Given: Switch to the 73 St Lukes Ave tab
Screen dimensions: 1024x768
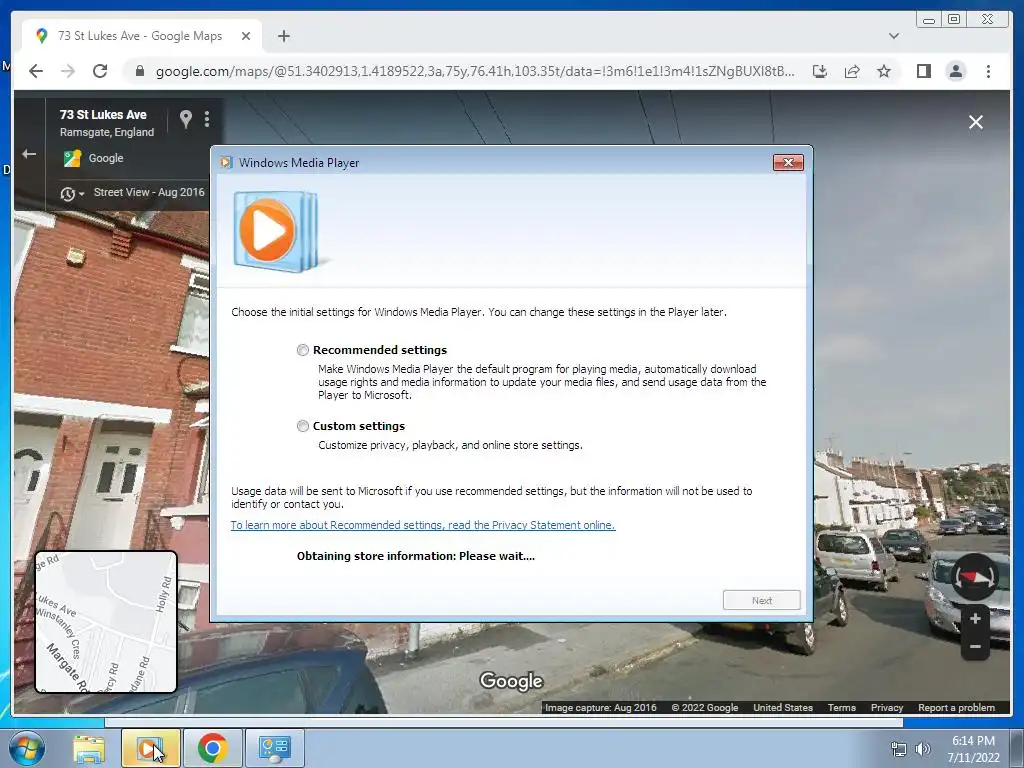Looking at the screenshot, I should click(140, 36).
